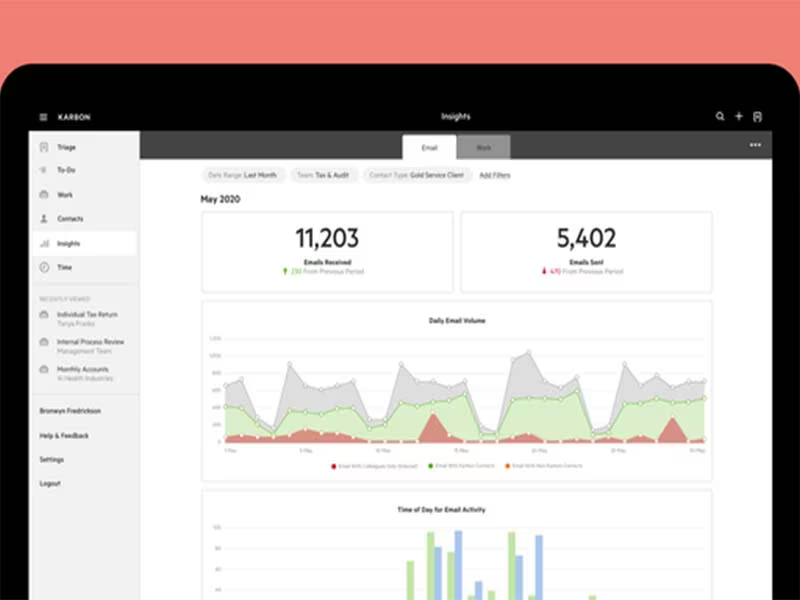The image size is (800, 600).
Task: Open Settings in the sidebar
Action: [x=52, y=460]
